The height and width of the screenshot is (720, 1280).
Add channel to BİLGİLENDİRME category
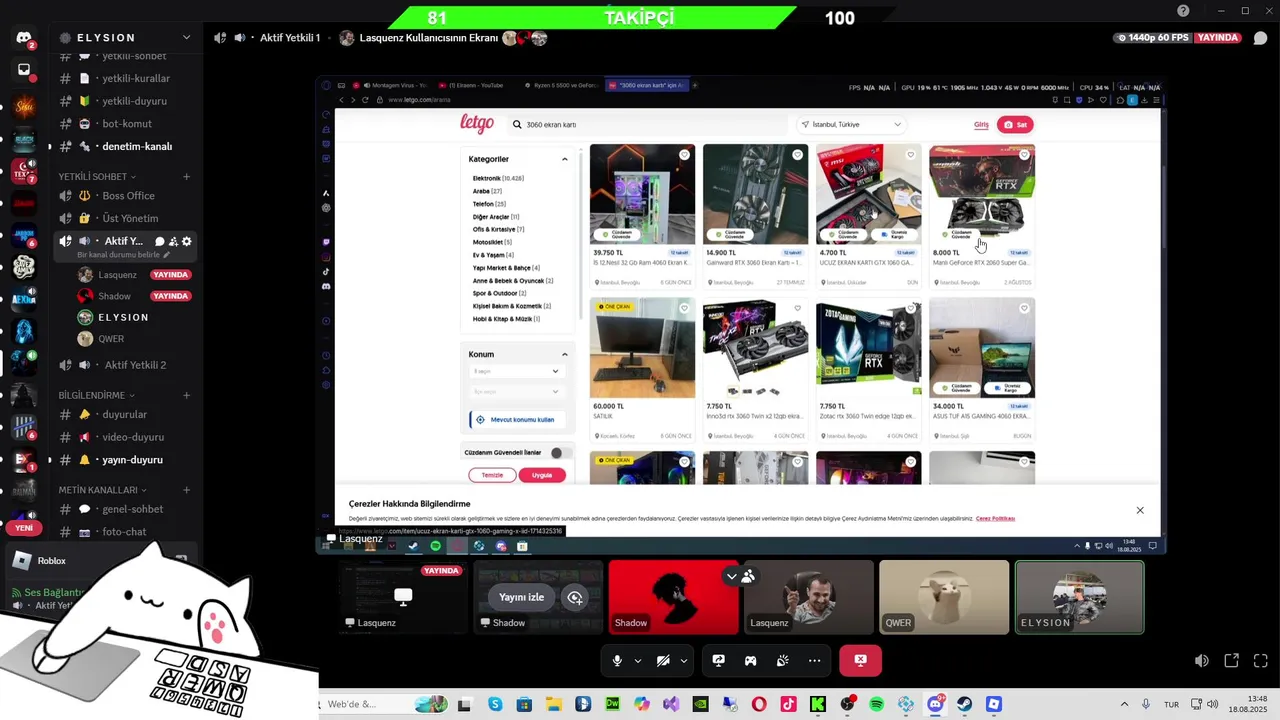[x=186, y=395]
